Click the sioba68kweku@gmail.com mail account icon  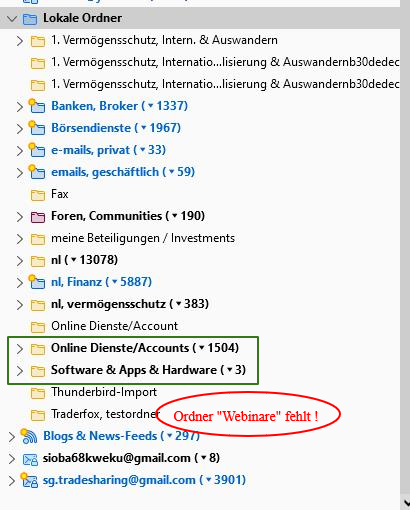[x=30, y=459]
